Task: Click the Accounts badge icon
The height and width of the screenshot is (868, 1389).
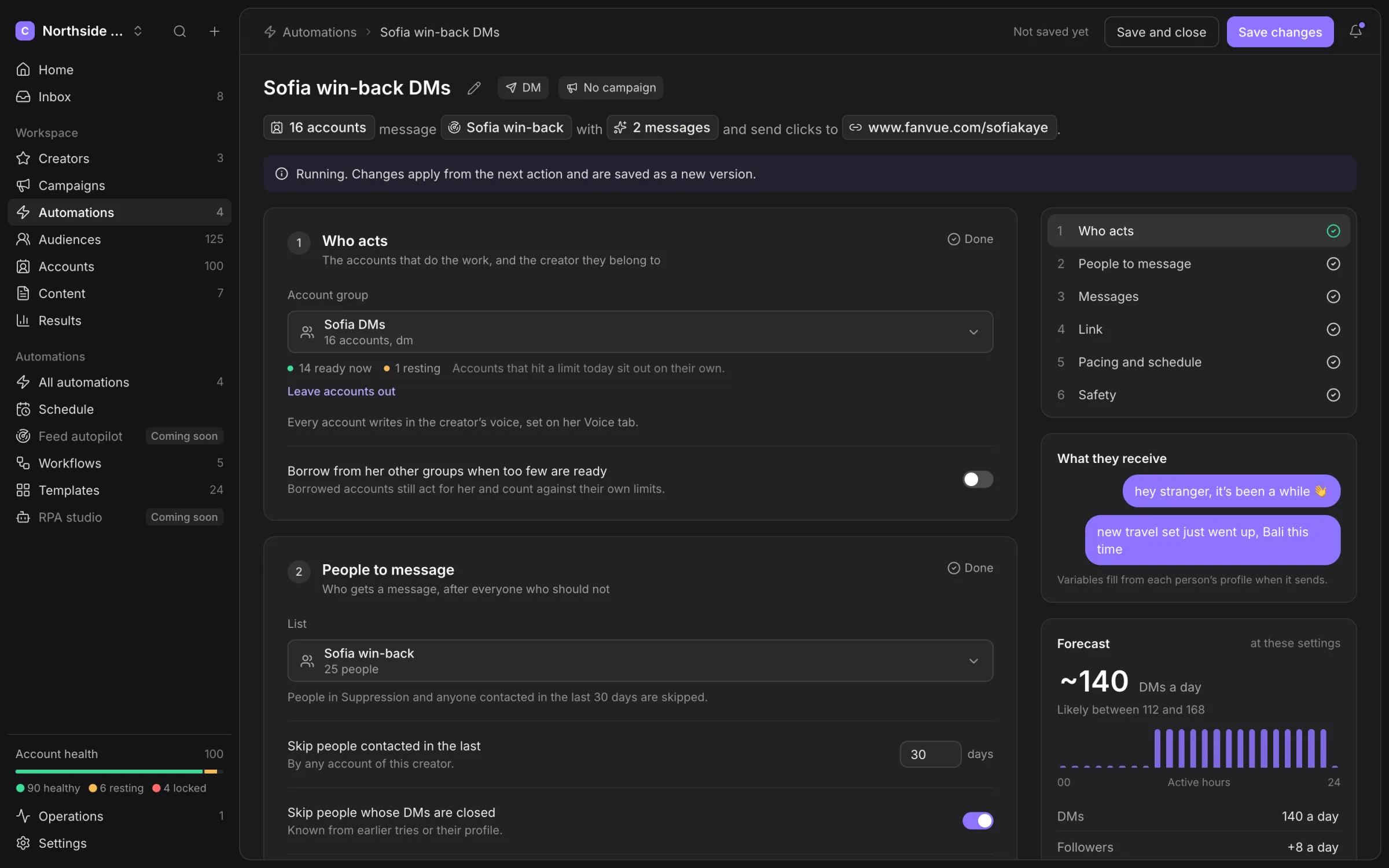Action: (x=23, y=266)
